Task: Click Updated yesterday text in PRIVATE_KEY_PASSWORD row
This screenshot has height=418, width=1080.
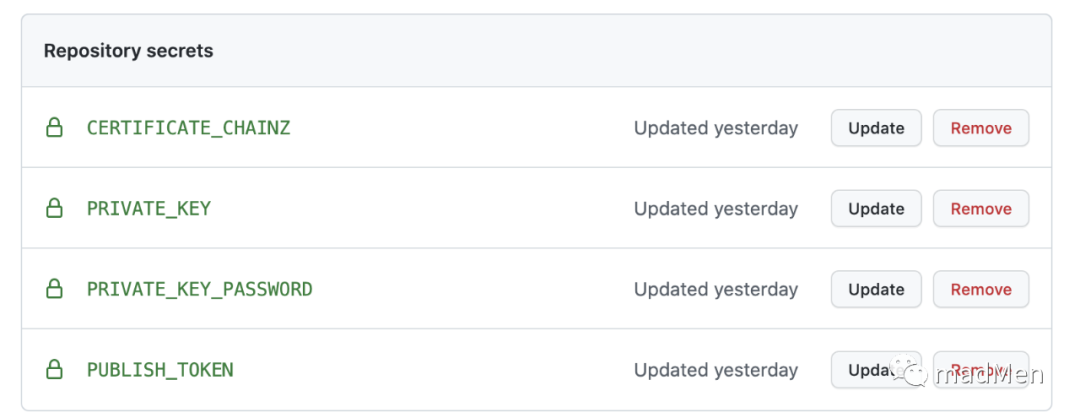Action: 716,289
